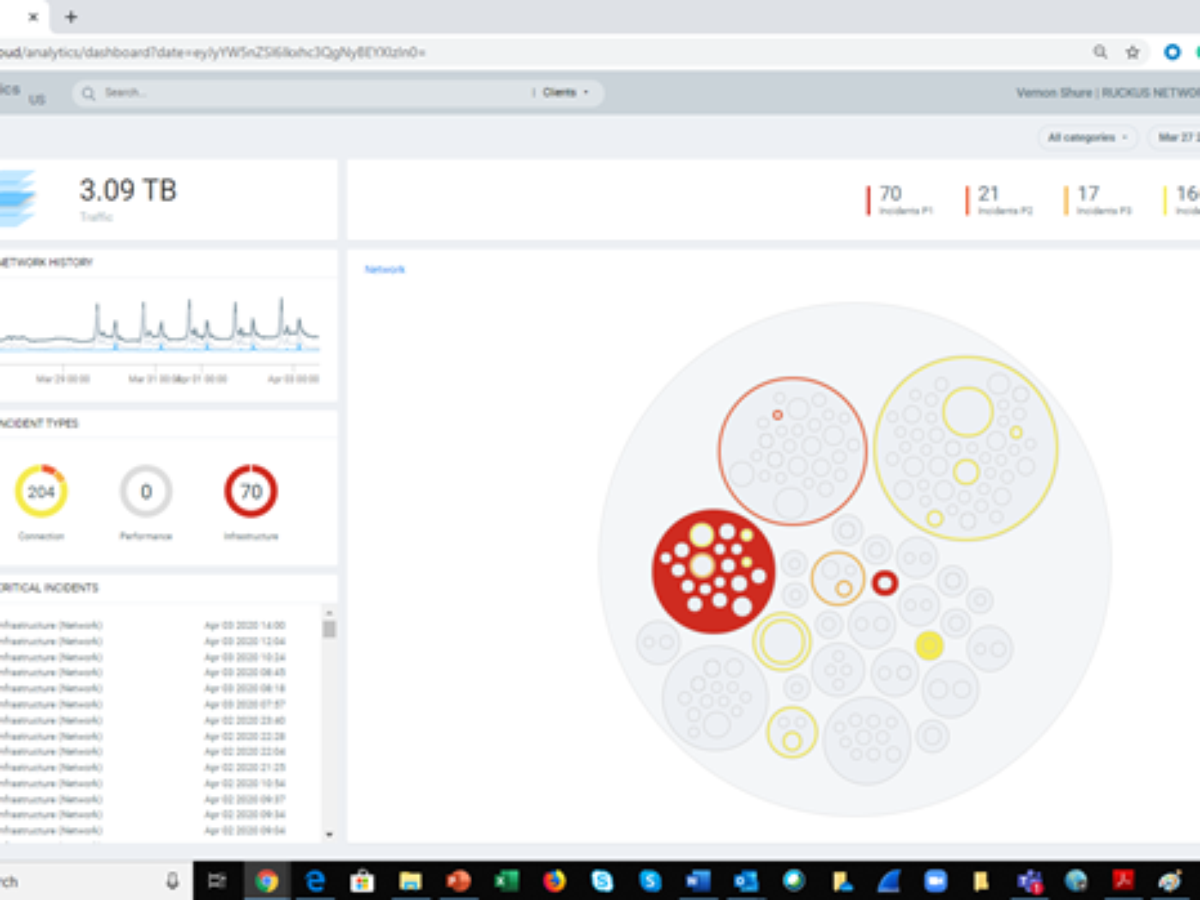1200x900 pixels.
Task: Click the Performance incidents donut showing 0
Action: pos(146,491)
